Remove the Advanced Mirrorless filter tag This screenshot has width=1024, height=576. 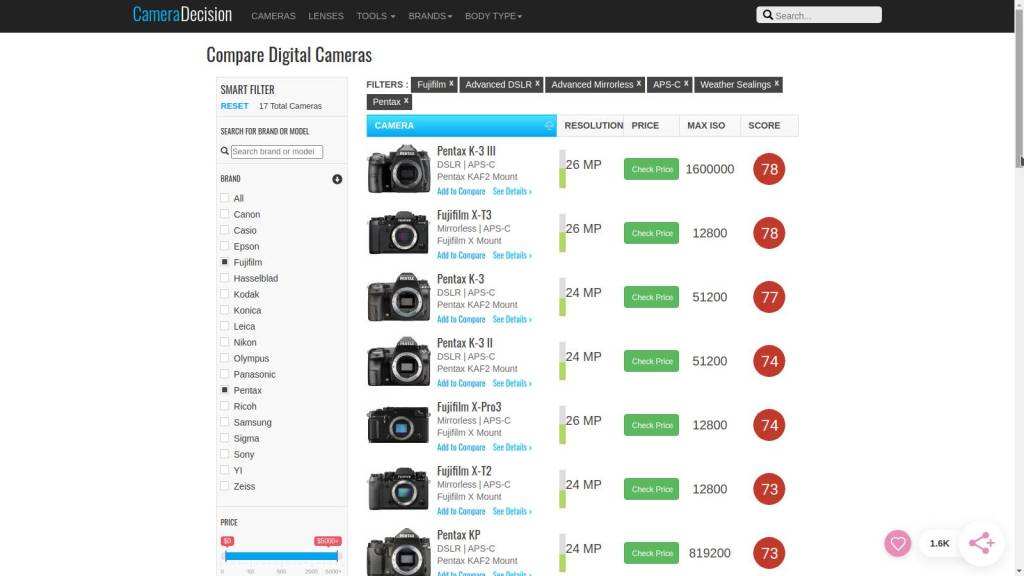[x=639, y=84]
